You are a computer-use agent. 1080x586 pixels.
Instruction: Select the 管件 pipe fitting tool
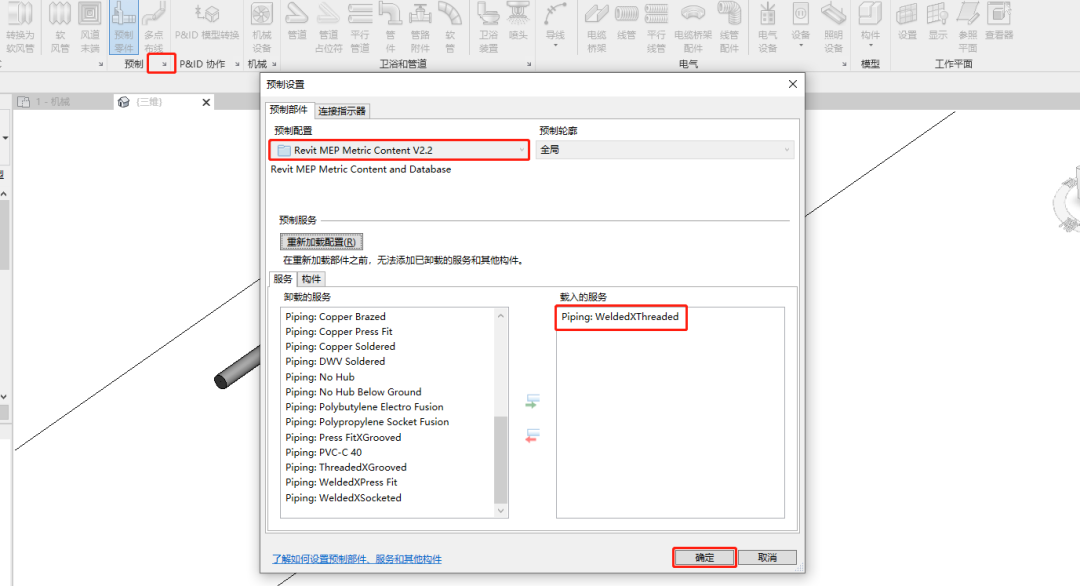point(390,27)
